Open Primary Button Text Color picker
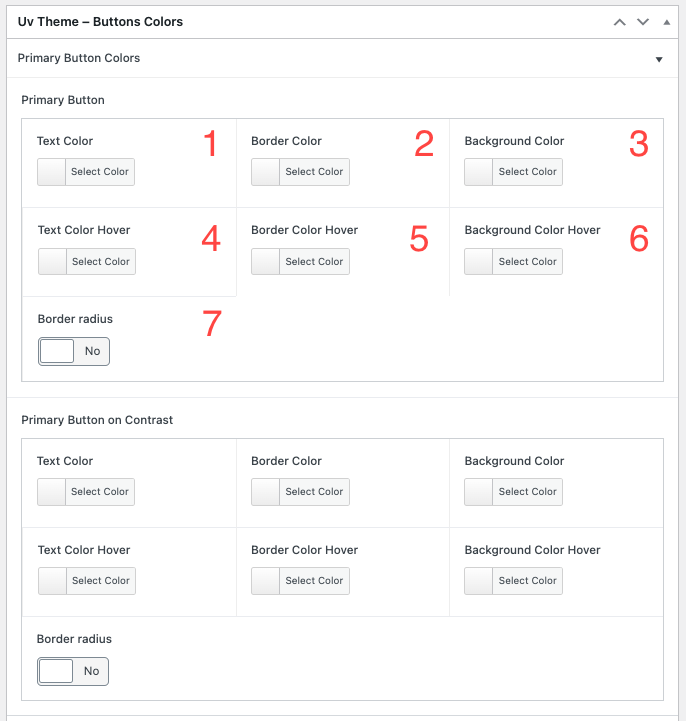 [x=86, y=172]
